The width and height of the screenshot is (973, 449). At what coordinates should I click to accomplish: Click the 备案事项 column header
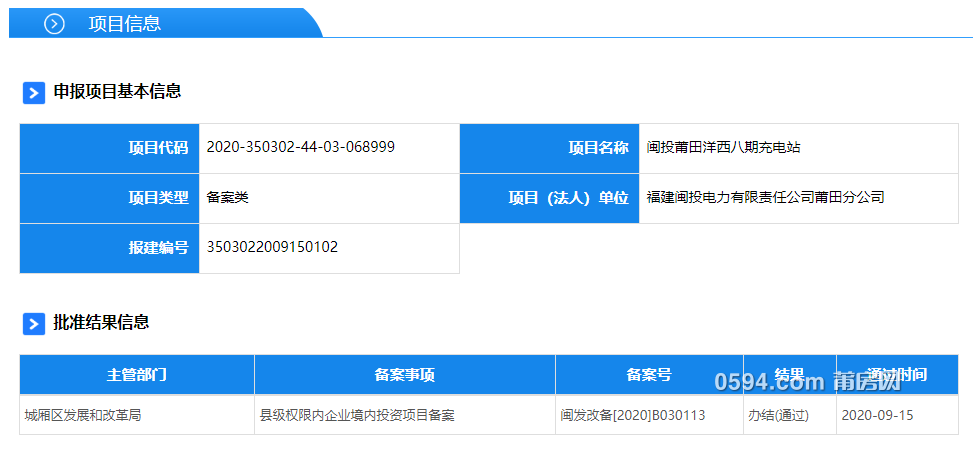click(405, 375)
